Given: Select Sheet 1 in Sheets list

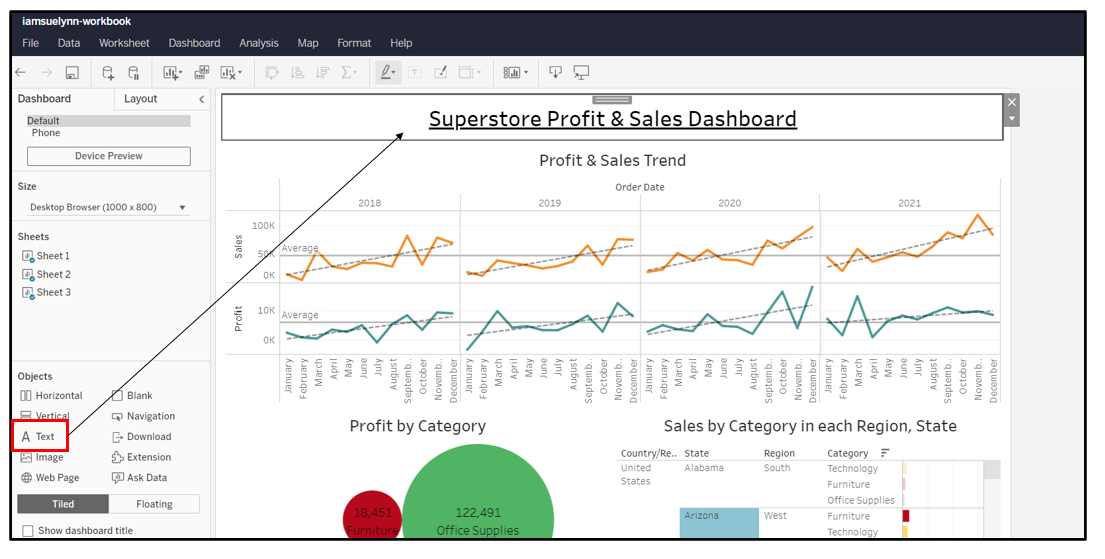Looking at the screenshot, I should [x=46, y=256].
